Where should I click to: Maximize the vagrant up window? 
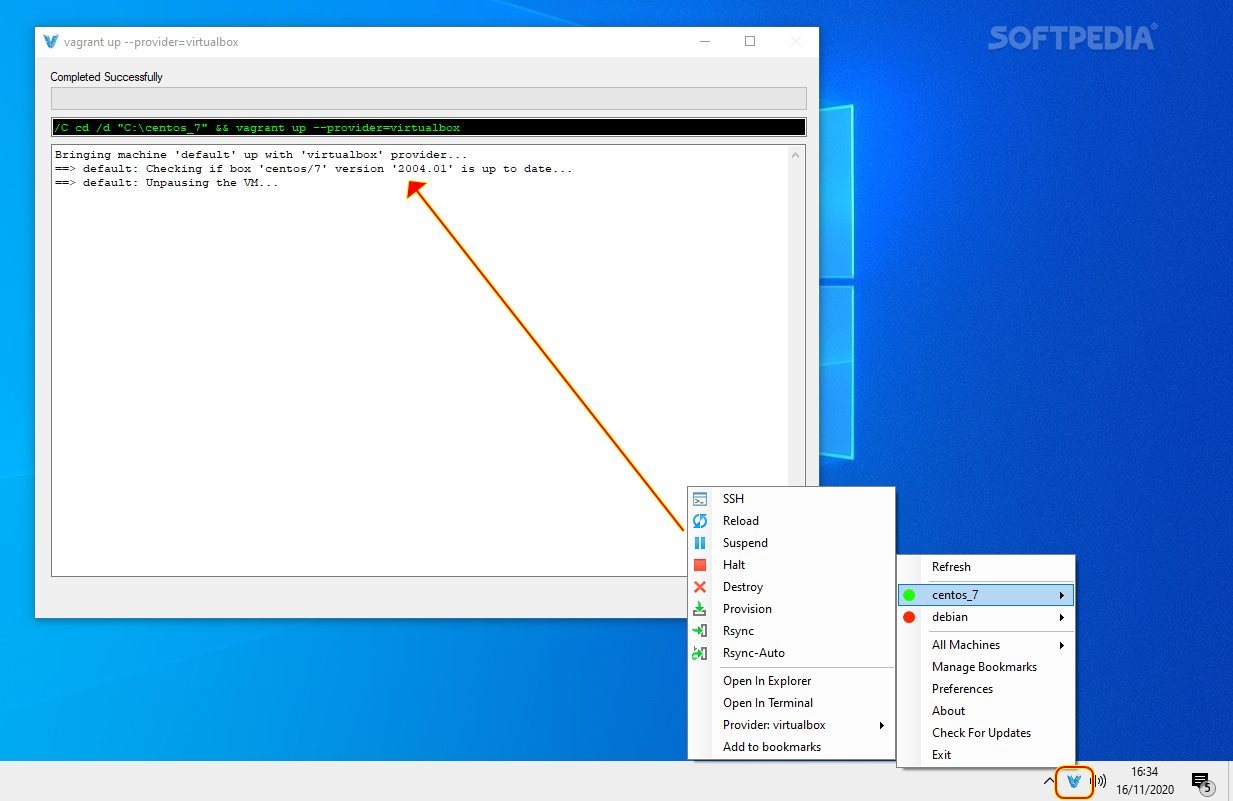(x=750, y=42)
